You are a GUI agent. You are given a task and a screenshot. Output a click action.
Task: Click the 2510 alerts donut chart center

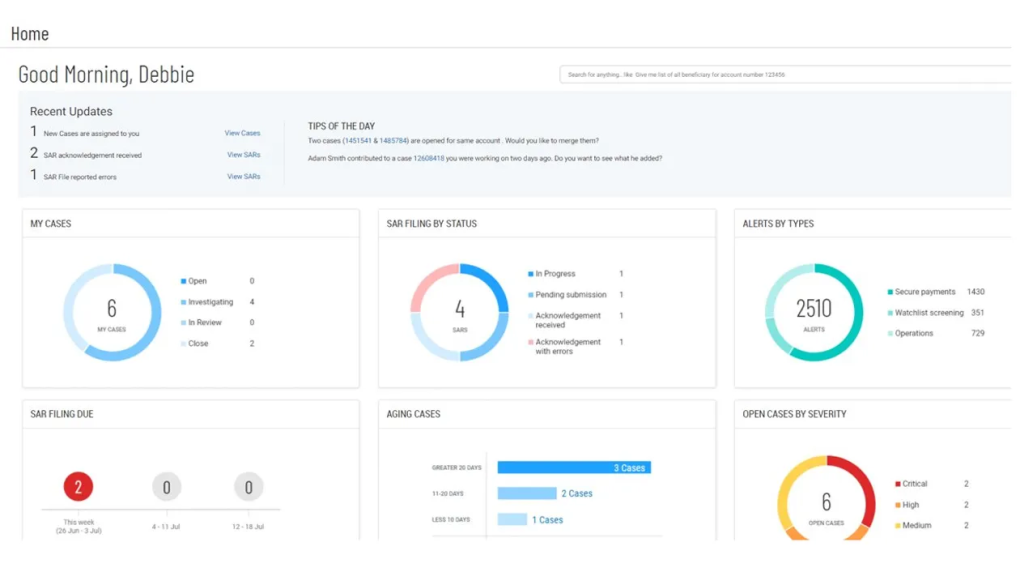click(814, 312)
